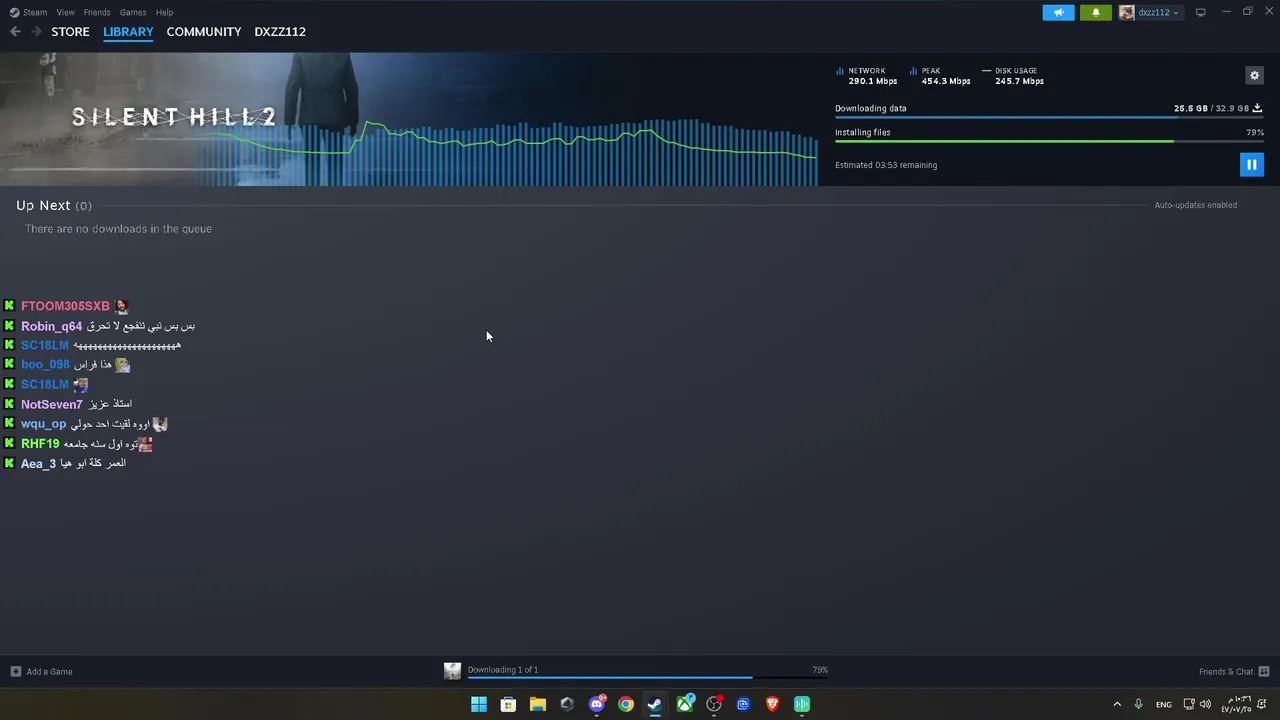The height and width of the screenshot is (720, 1280).
Task: Click the Kick badge next to Aea_3
Action: (x=9, y=463)
